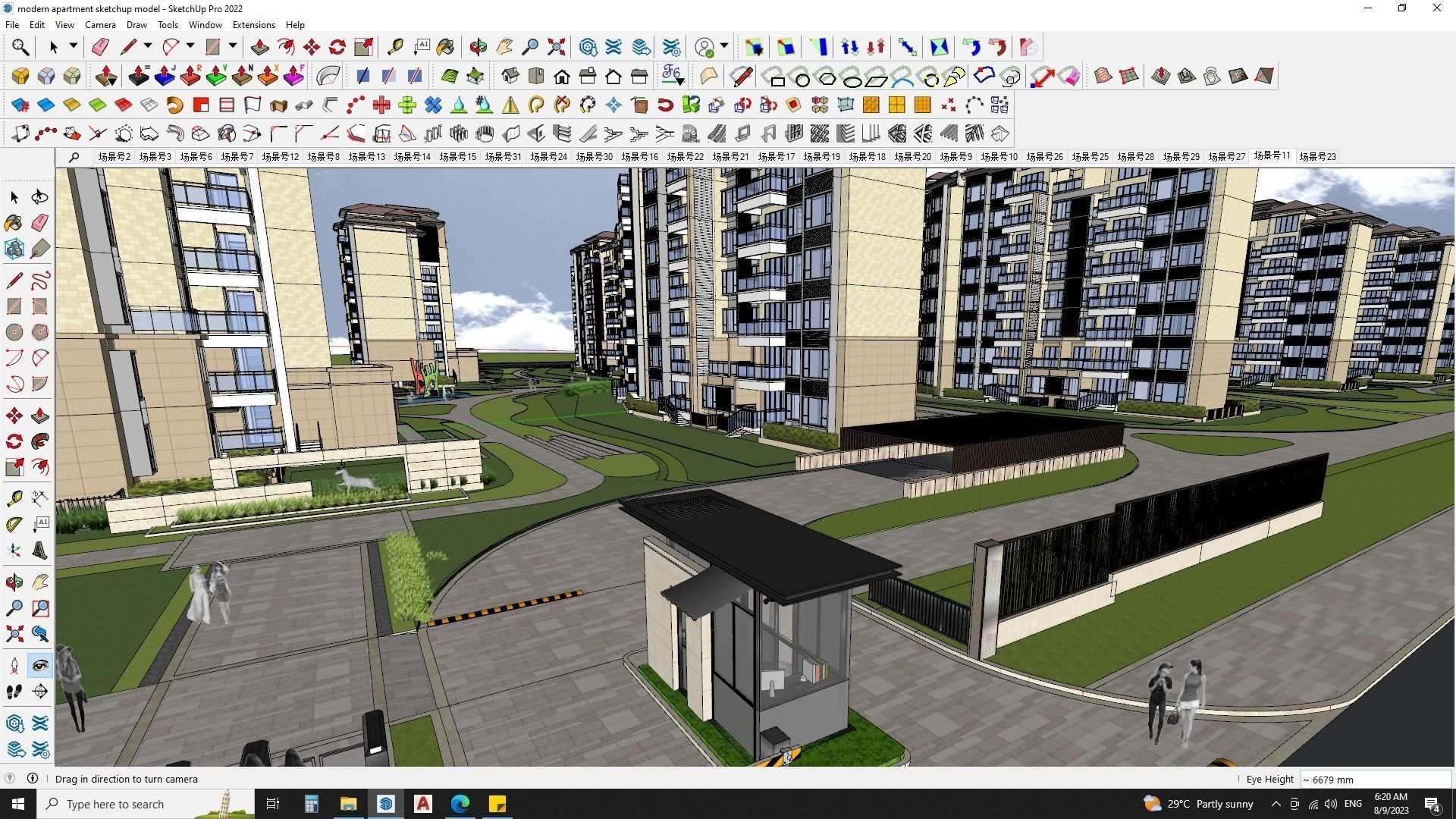Toggle the Look Around eye tool
1456x819 pixels.
(x=39, y=666)
